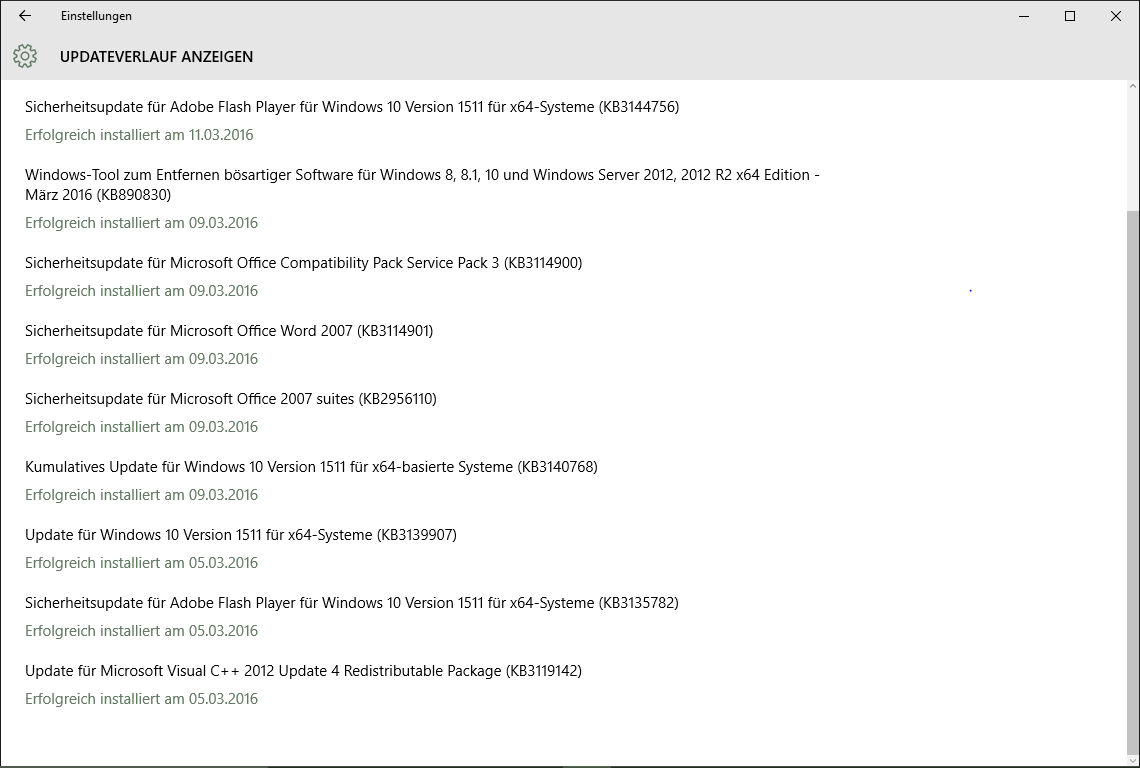Select the Update für Windows 10 KB3139907 entry

[x=241, y=535]
